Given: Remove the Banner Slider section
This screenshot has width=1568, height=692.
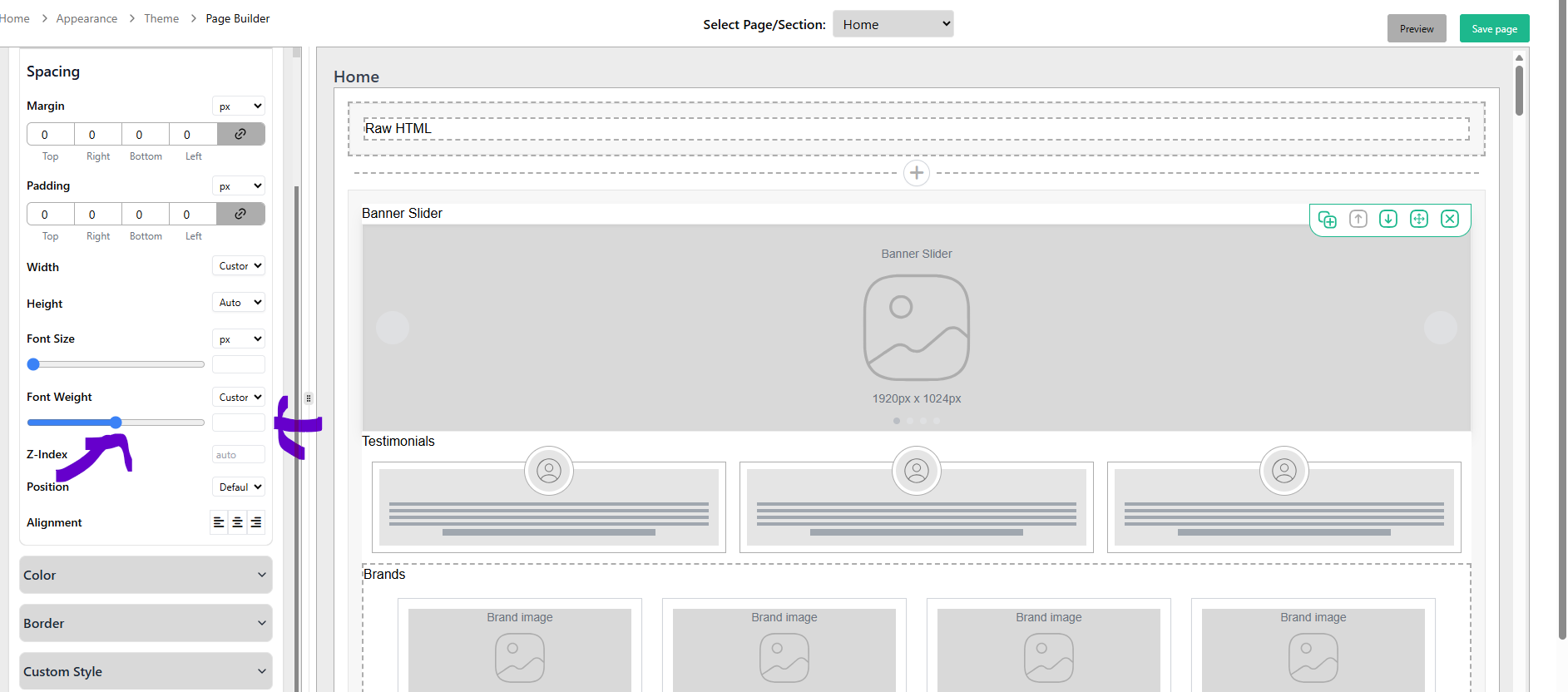Looking at the screenshot, I should click(1450, 219).
